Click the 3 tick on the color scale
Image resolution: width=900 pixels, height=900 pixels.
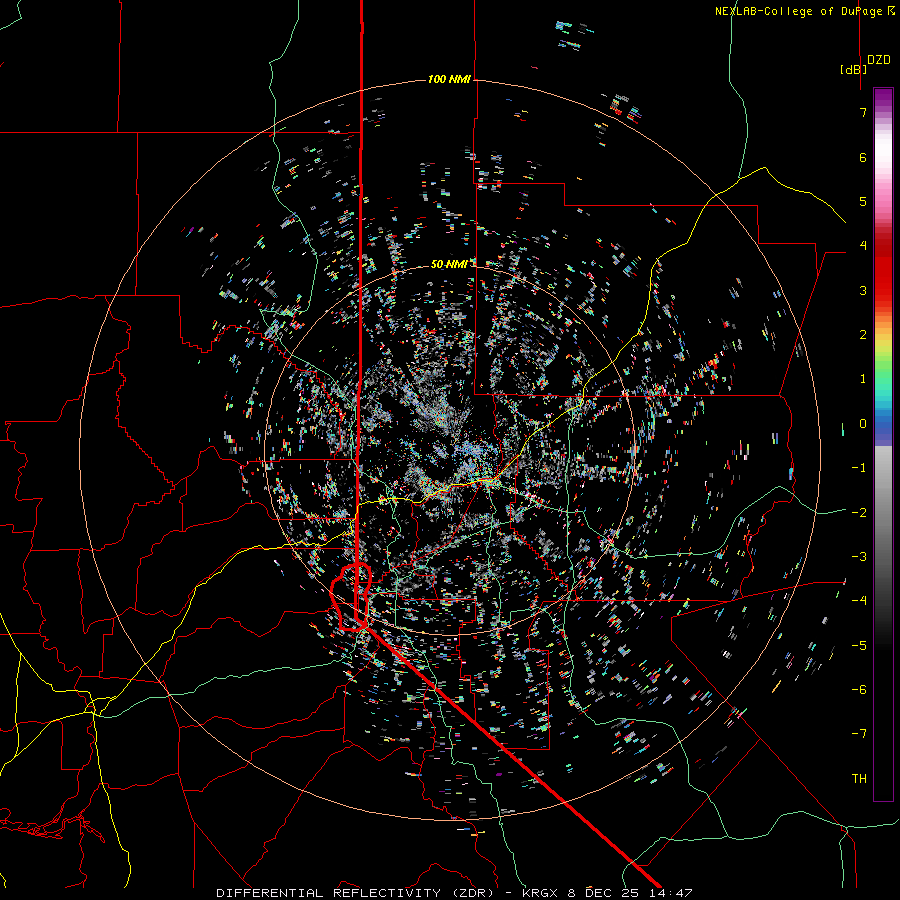(863, 290)
